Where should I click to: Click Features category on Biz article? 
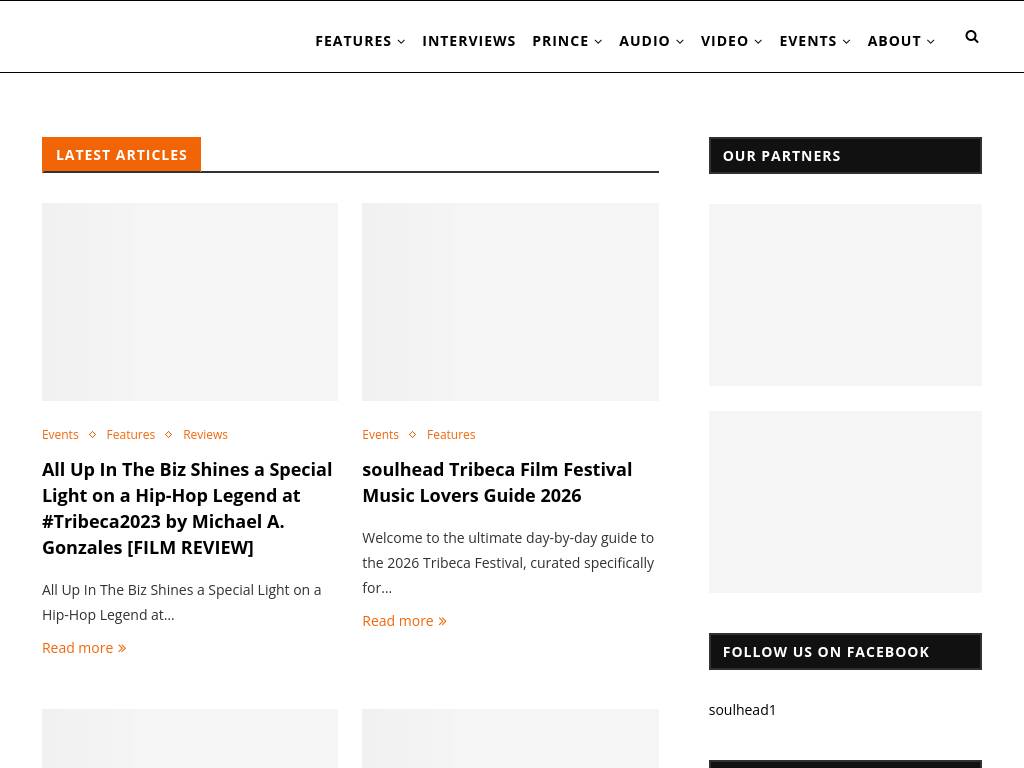tap(131, 434)
